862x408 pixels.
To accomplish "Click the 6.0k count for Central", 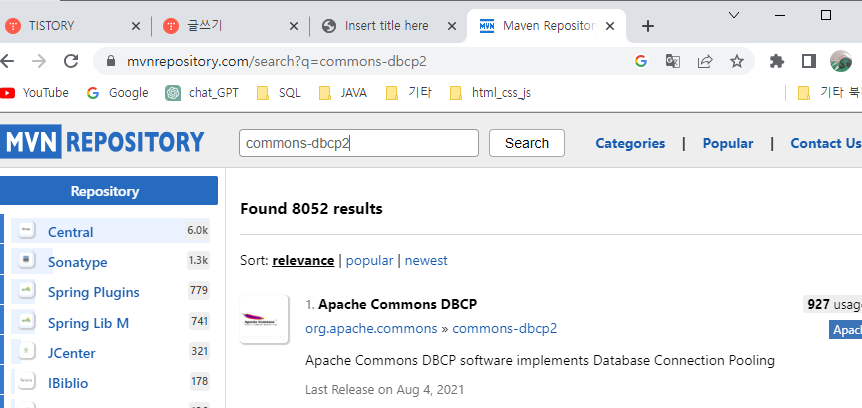I will [x=197, y=230].
